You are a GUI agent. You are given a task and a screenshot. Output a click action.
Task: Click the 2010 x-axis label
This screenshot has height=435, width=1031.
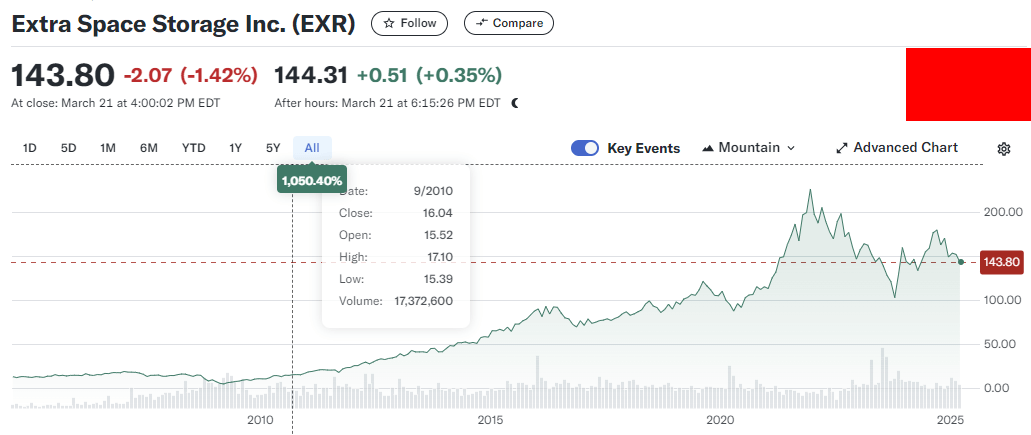point(260,419)
